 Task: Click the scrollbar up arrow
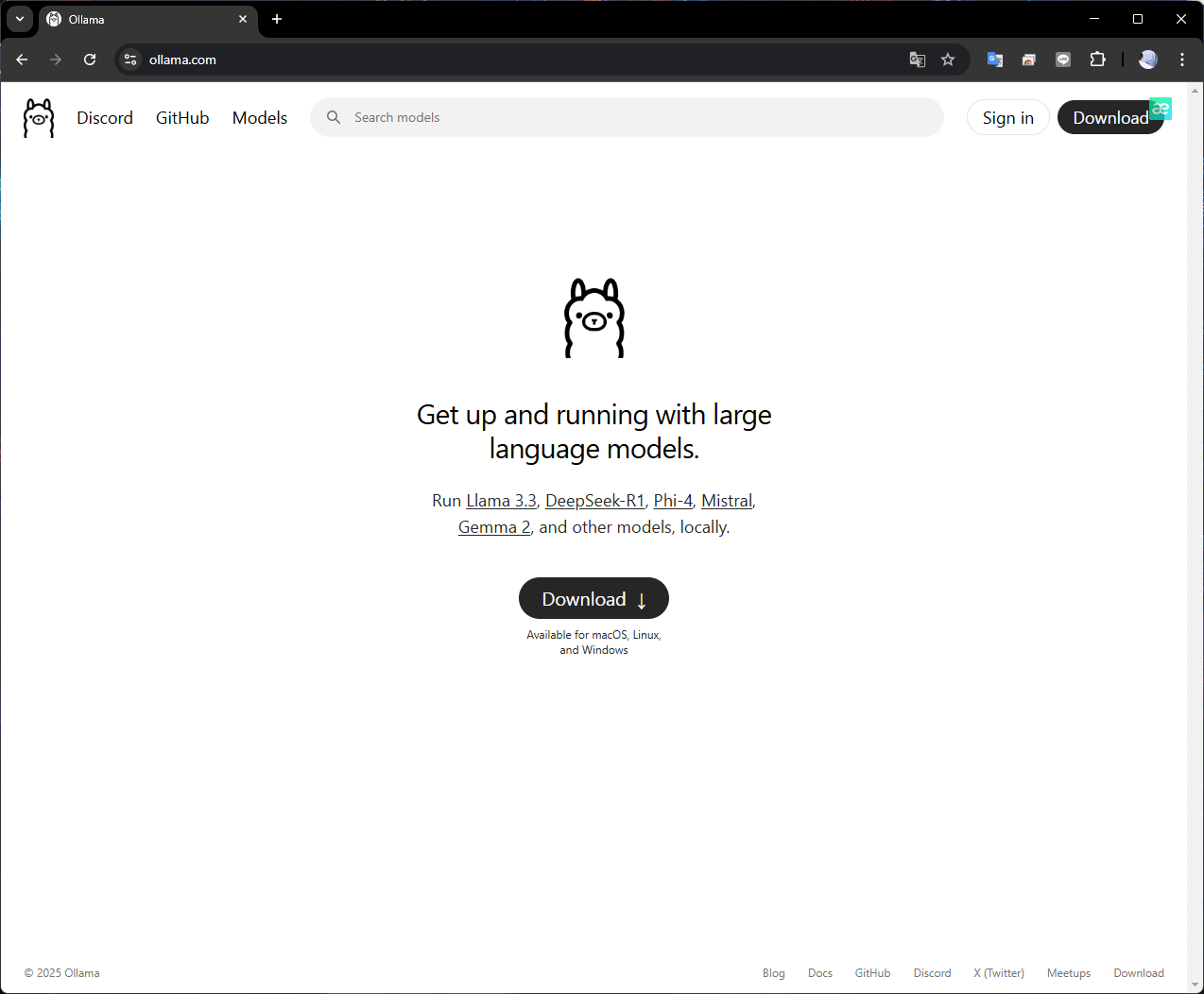coord(1195,91)
